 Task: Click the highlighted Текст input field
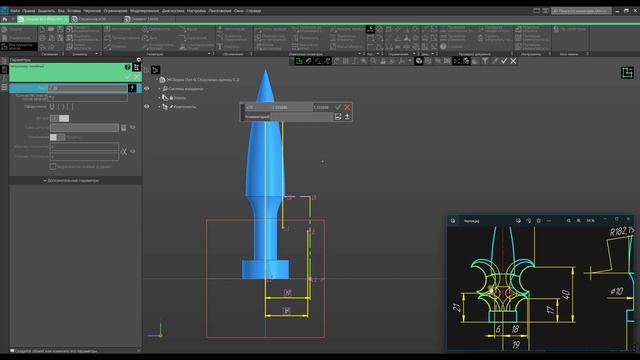pyautogui.click(x=88, y=88)
